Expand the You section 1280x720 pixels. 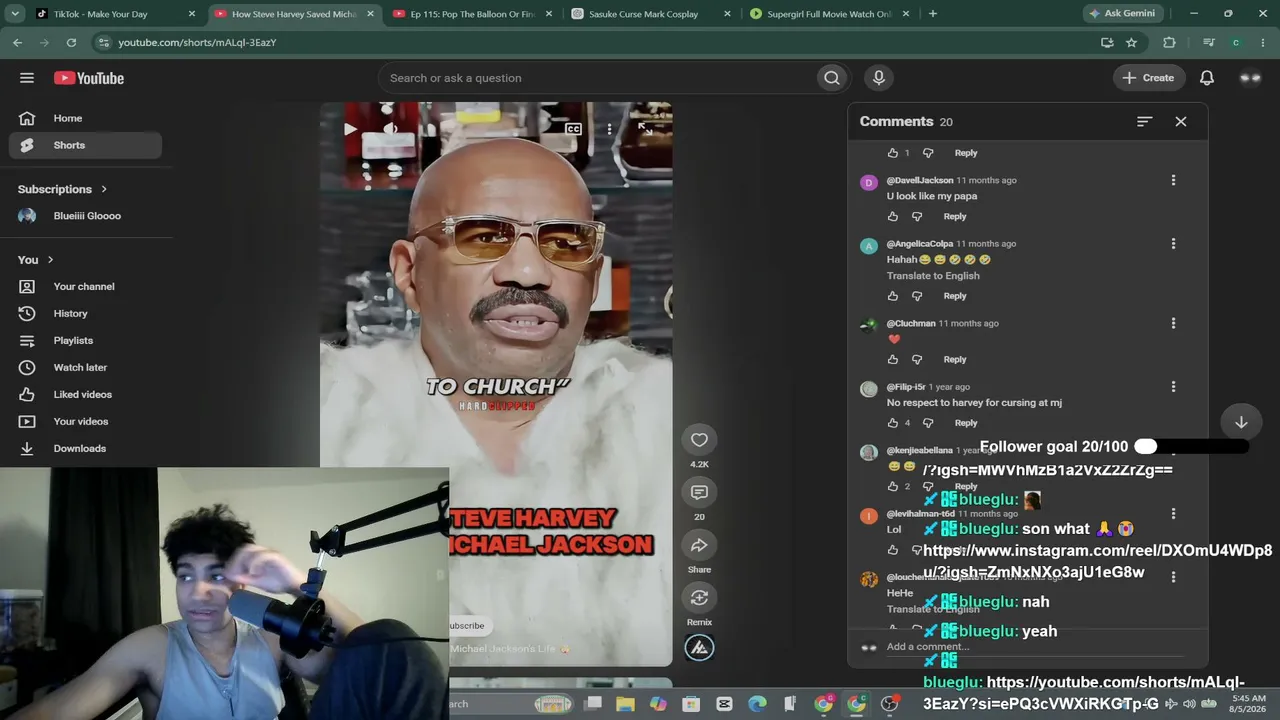point(36,260)
